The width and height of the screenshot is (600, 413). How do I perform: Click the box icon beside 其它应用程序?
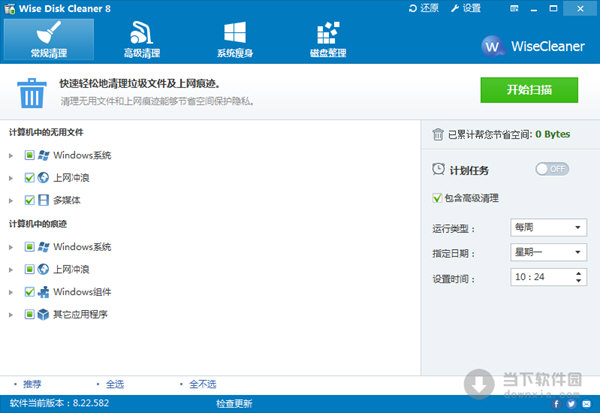[43, 314]
